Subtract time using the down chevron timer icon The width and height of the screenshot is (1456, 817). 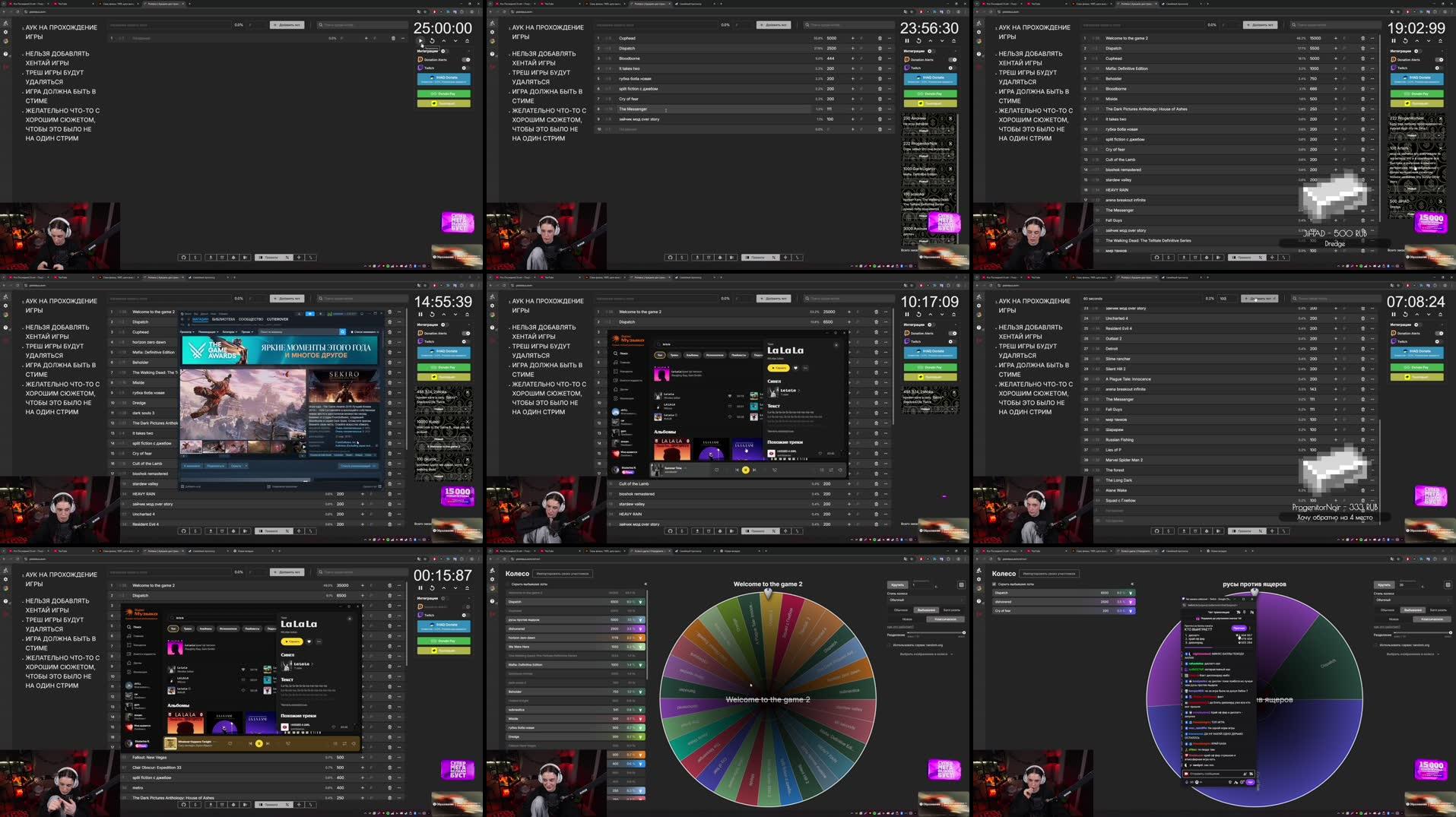455,40
